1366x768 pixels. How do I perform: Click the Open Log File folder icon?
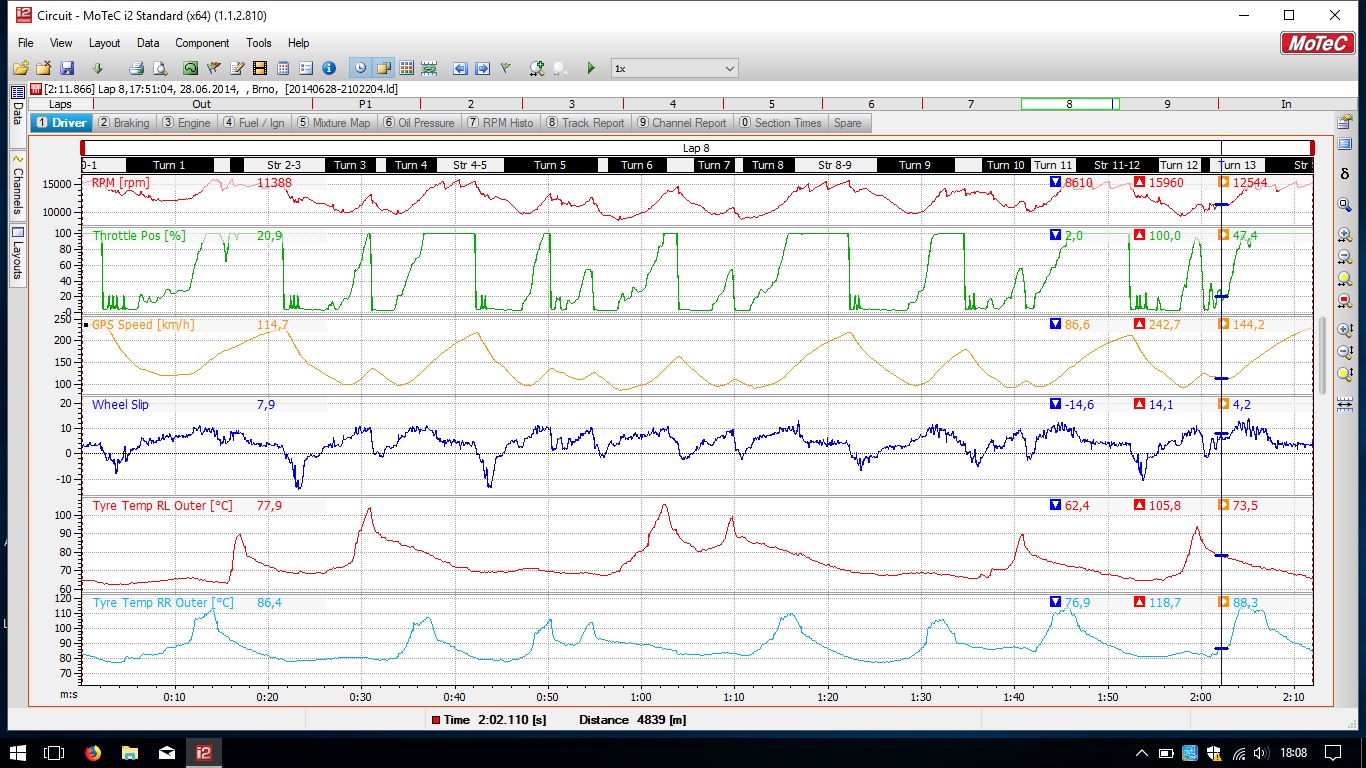coord(21,68)
